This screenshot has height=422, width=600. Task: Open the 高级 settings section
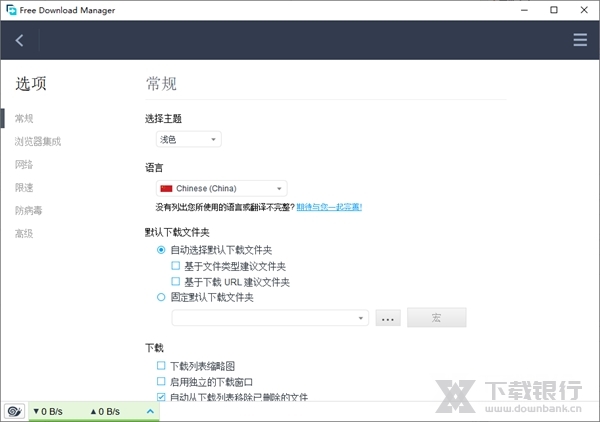pos(24,233)
